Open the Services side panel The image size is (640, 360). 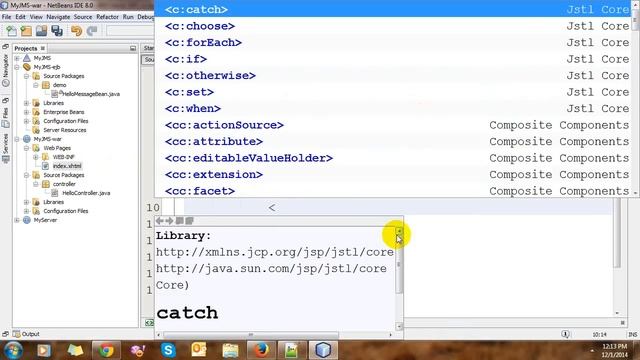[5, 148]
